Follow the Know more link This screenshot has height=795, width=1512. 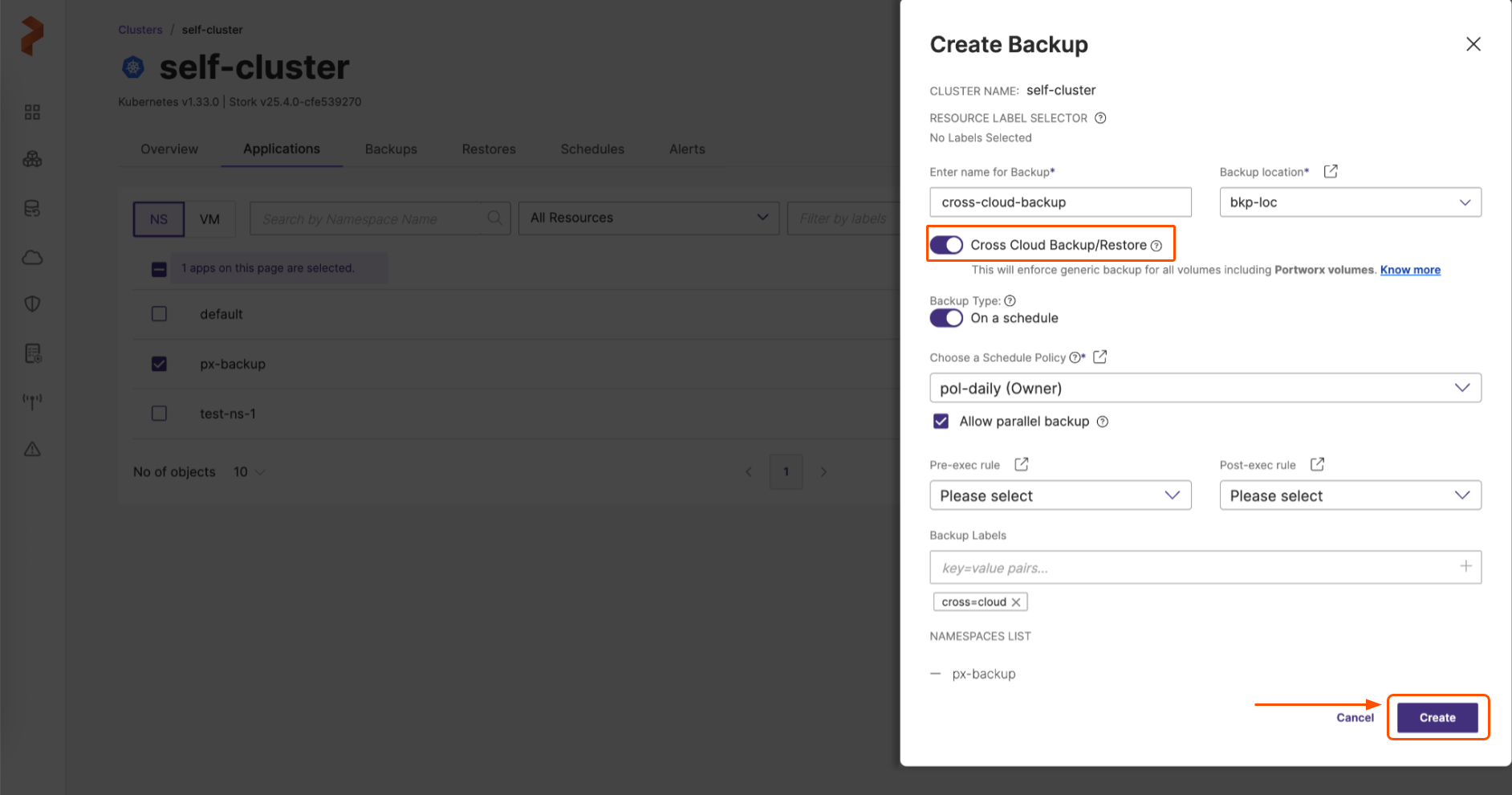point(1410,270)
